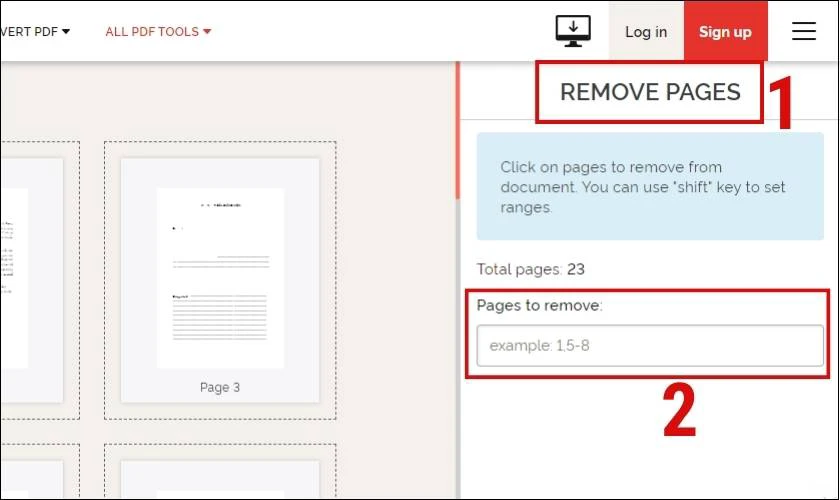Viewport: 840px width, 500px height.
Task: Click the Pages to remove input field
Action: [x=650, y=346]
